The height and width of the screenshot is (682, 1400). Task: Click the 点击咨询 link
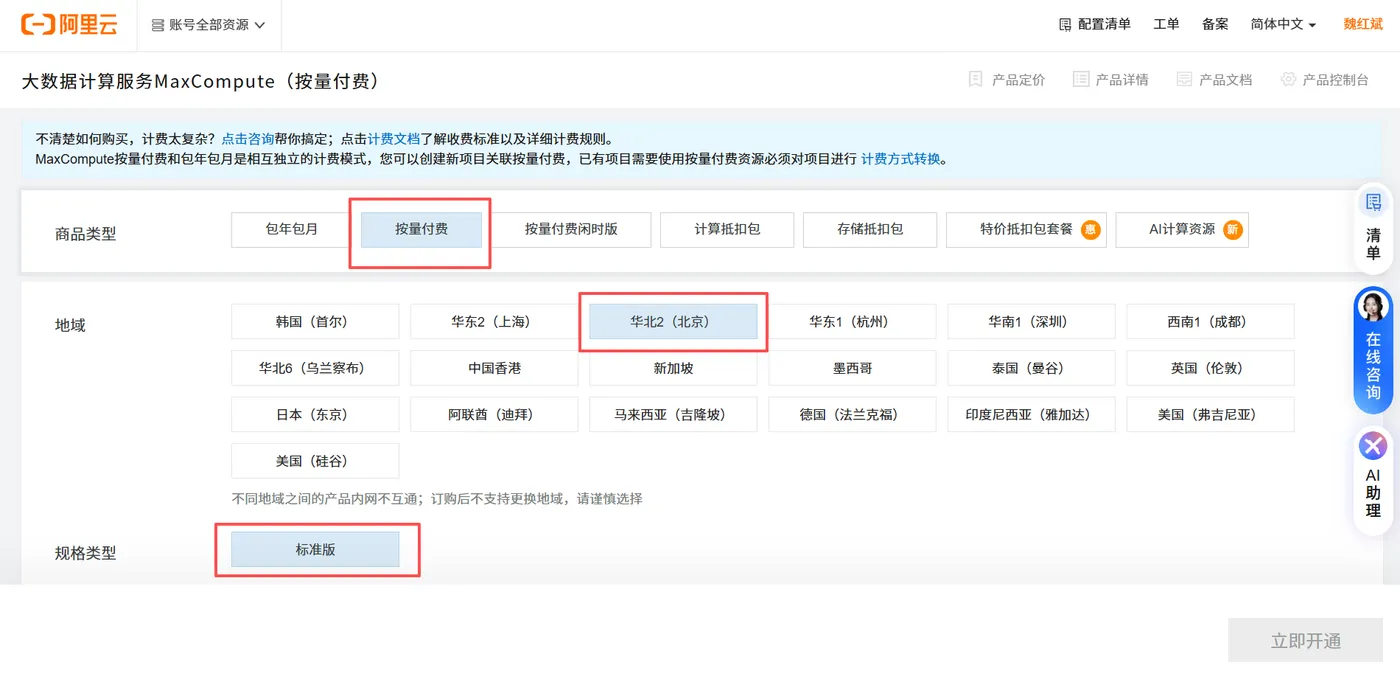248,139
